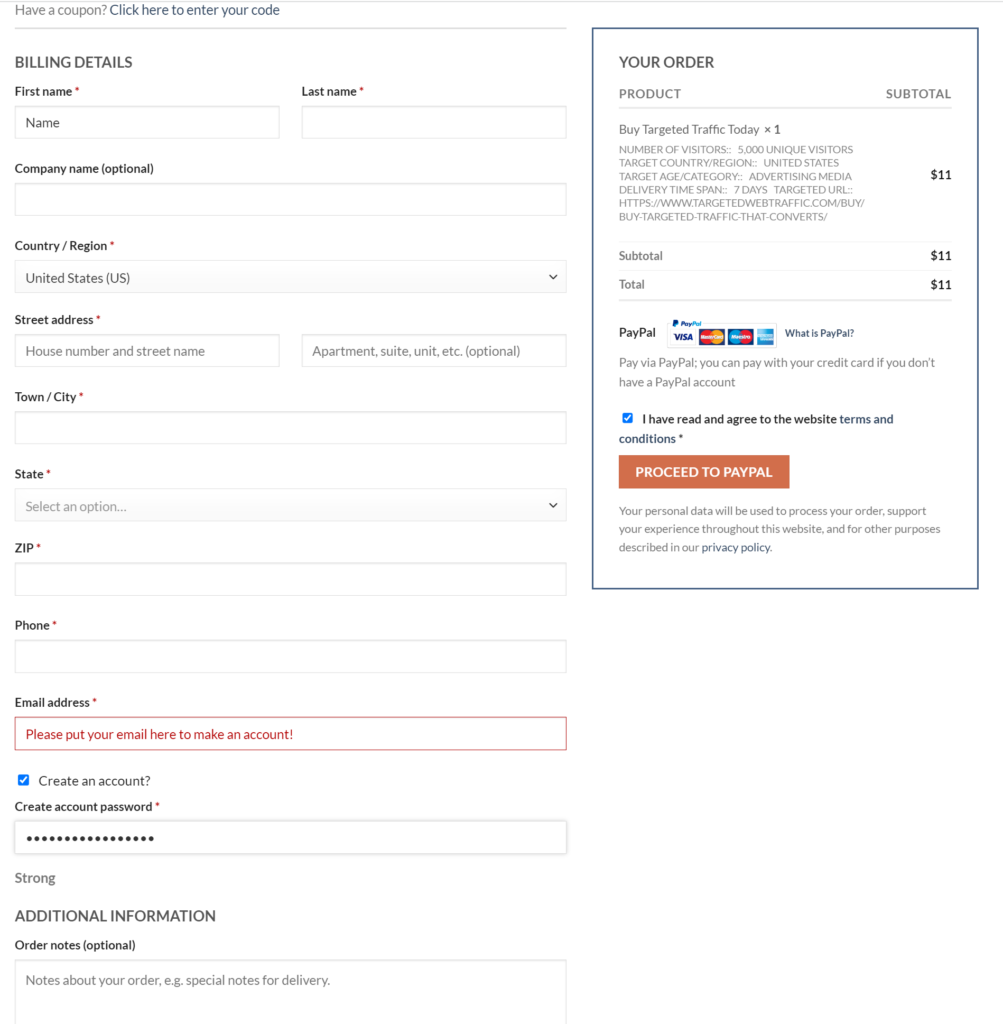Screen dimensions: 1003x1024
Task: Open the terms and conditions link
Action: [756, 428]
